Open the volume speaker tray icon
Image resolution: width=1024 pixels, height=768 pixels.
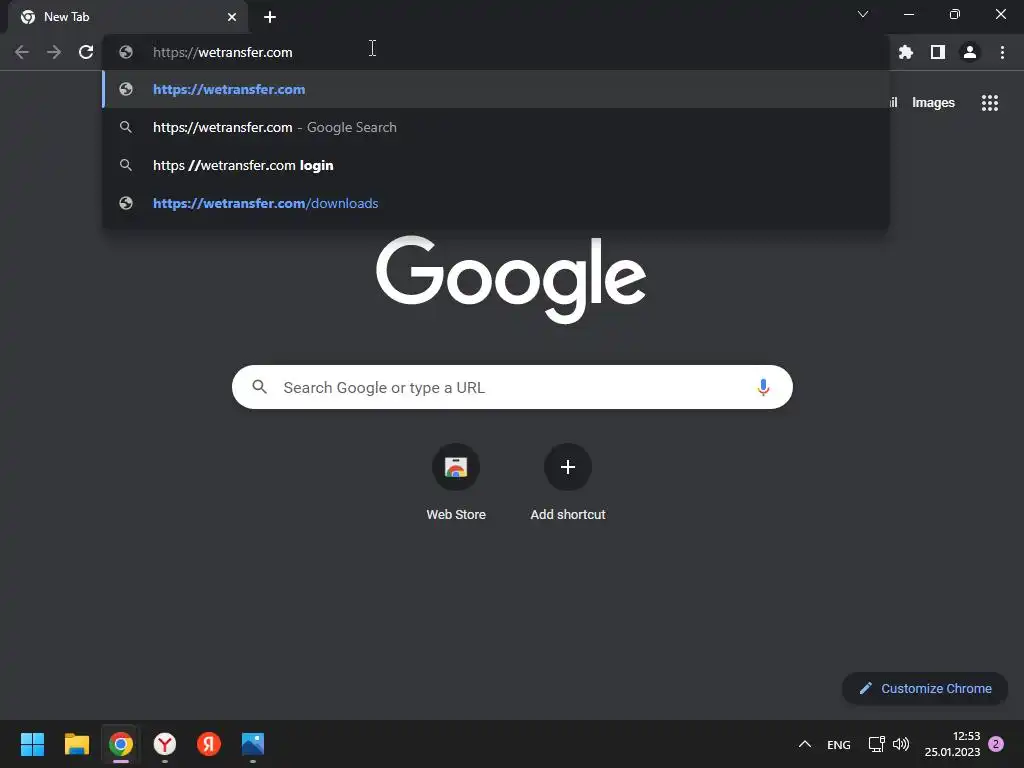pyautogui.click(x=901, y=744)
